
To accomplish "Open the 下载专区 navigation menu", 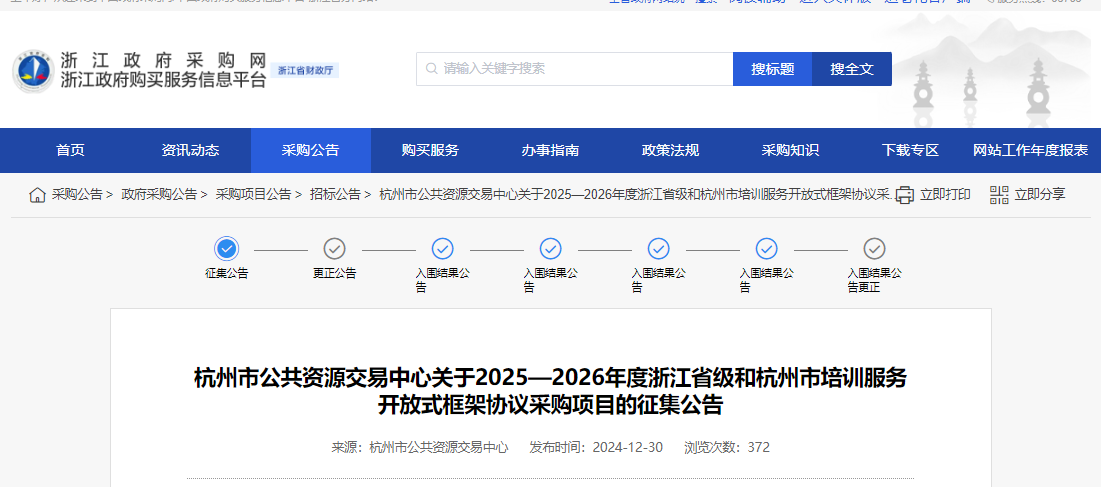I will [x=910, y=151].
